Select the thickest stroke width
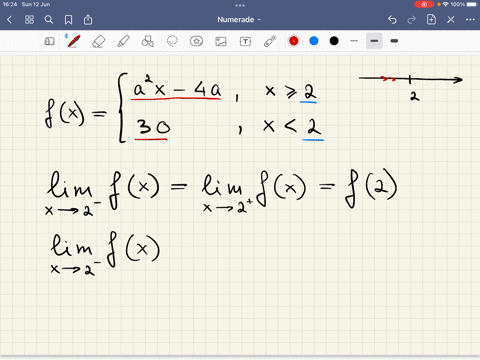Viewport: 480px width, 360px height. [x=394, y=41]
